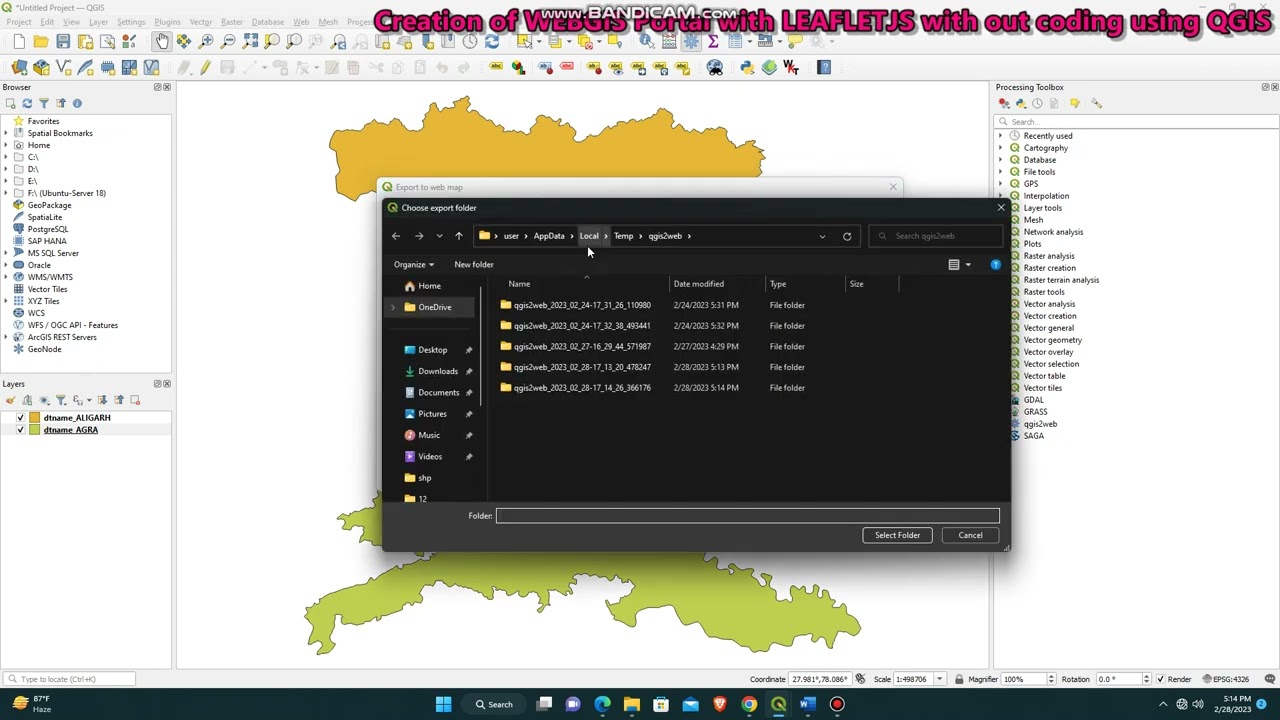
Task: Select the Pan Map hand tool
Action: [162, 41]
